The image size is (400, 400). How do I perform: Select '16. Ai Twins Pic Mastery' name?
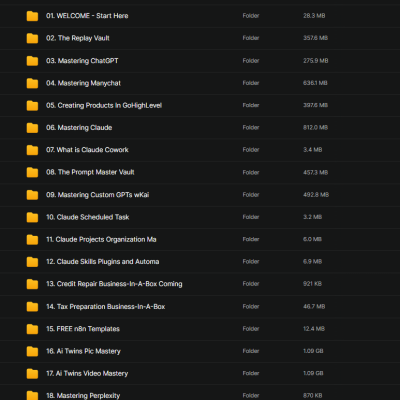point(83,351)
